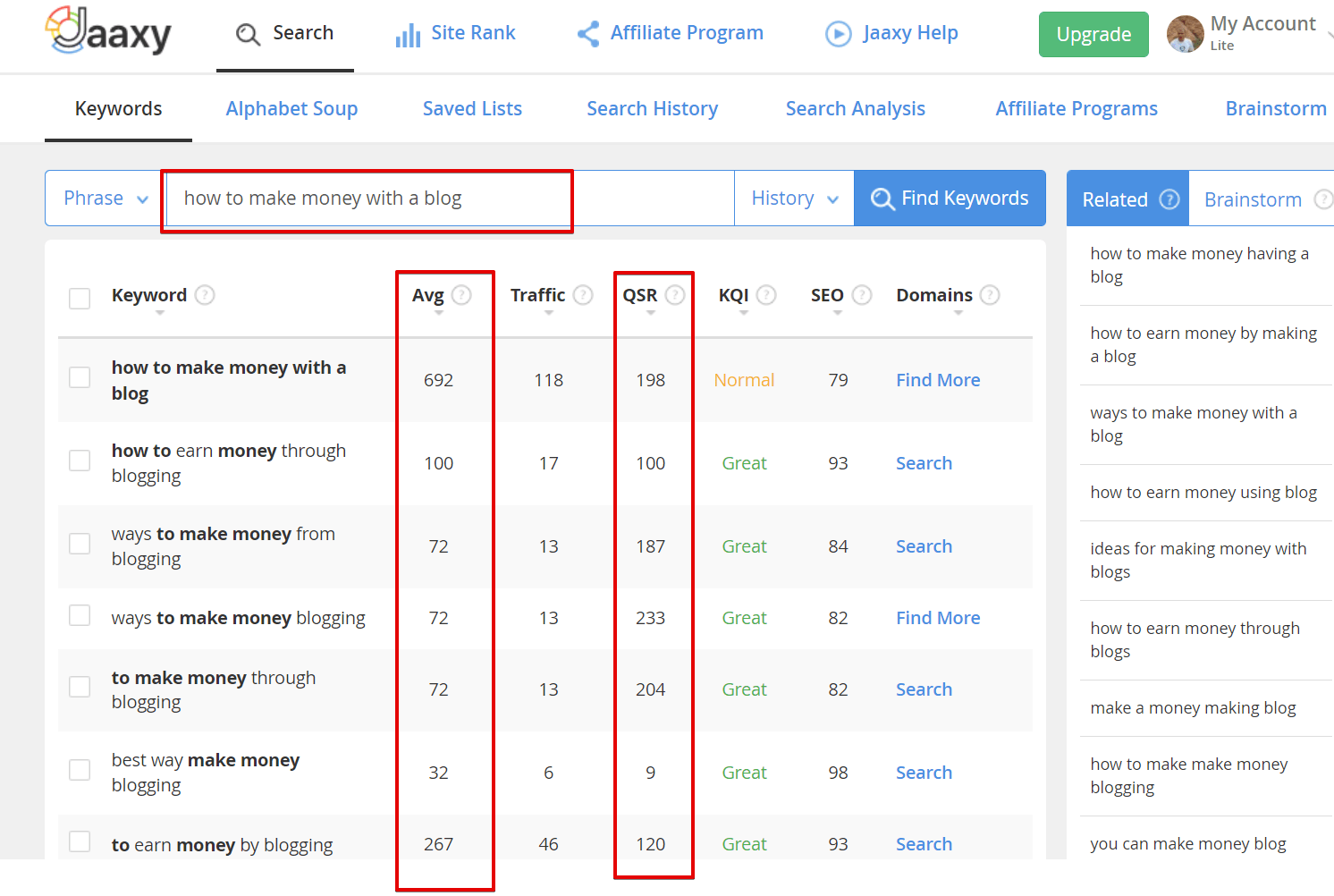
Task: Open the Search History tab
Action: pos(652,108)
